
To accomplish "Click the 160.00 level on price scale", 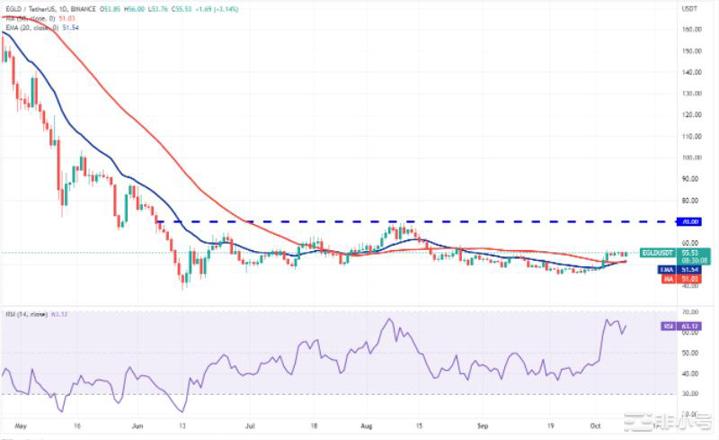I will pyautogui.click(x=688, y=29).
